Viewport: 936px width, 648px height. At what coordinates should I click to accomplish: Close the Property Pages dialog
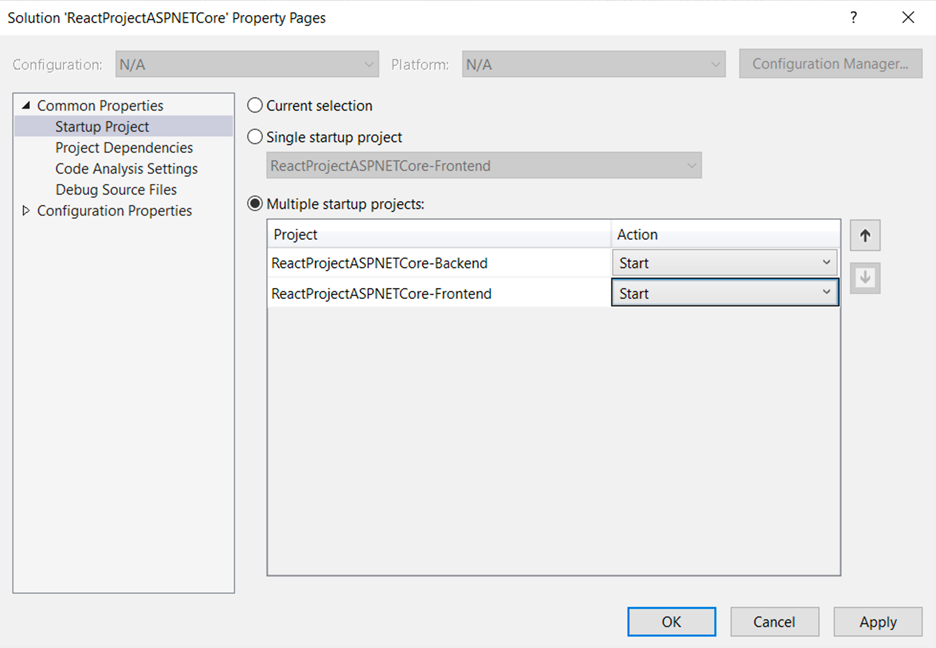point(908,18)
